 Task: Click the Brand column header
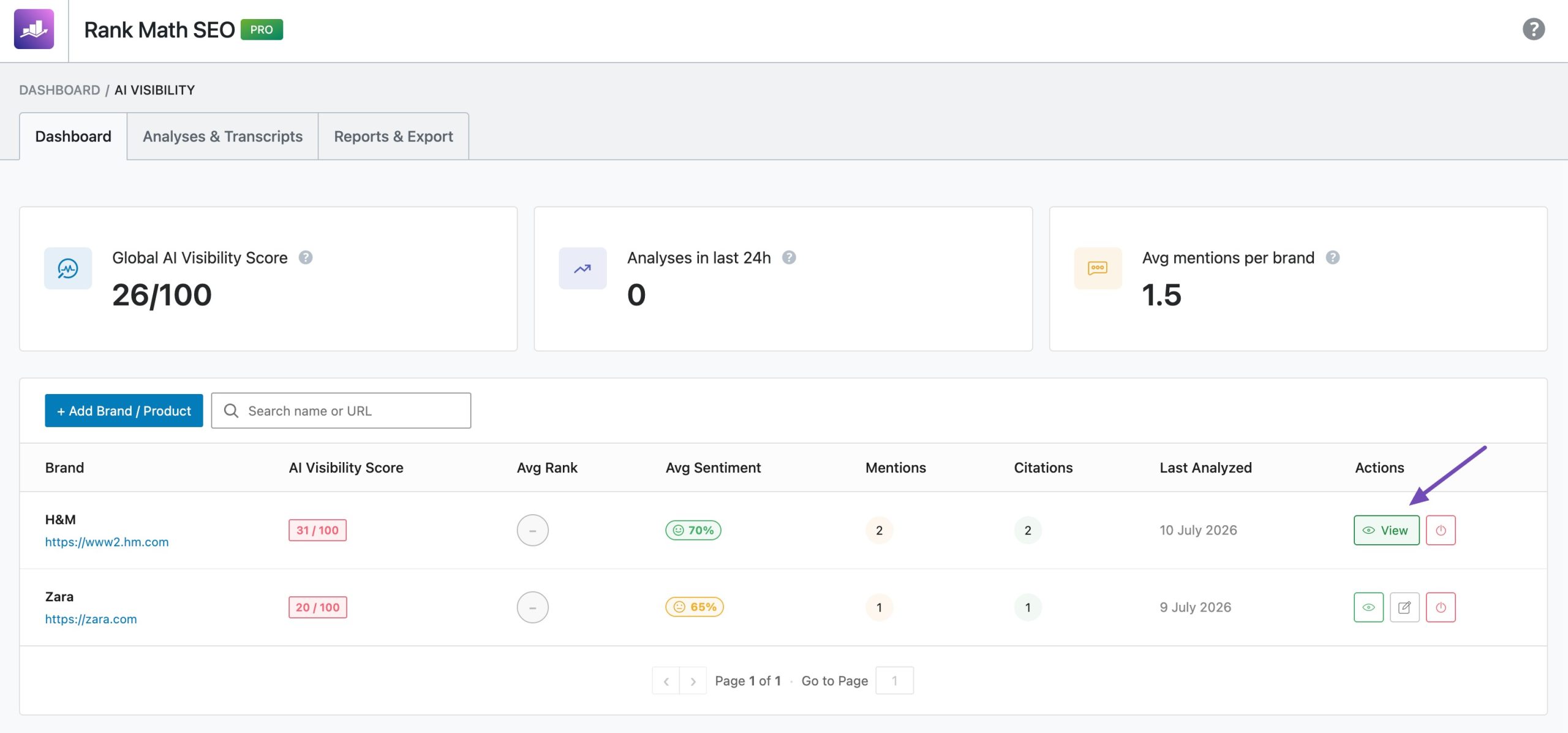click(x=64, y=468)
